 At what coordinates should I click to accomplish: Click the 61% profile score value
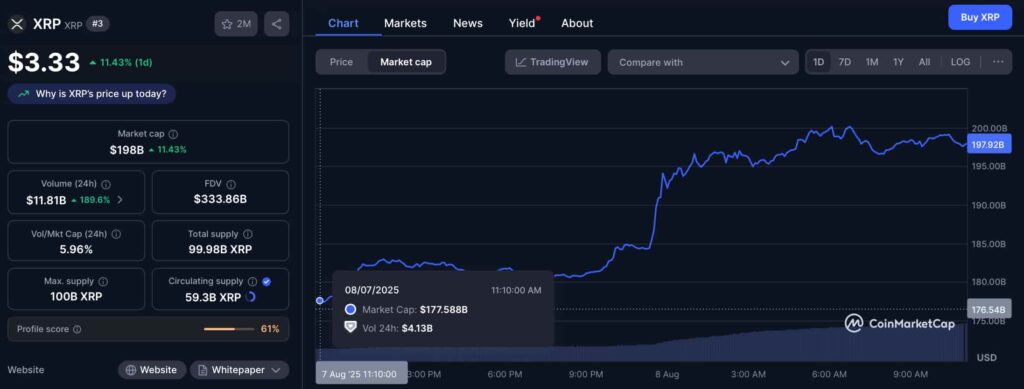click(270, 329)
